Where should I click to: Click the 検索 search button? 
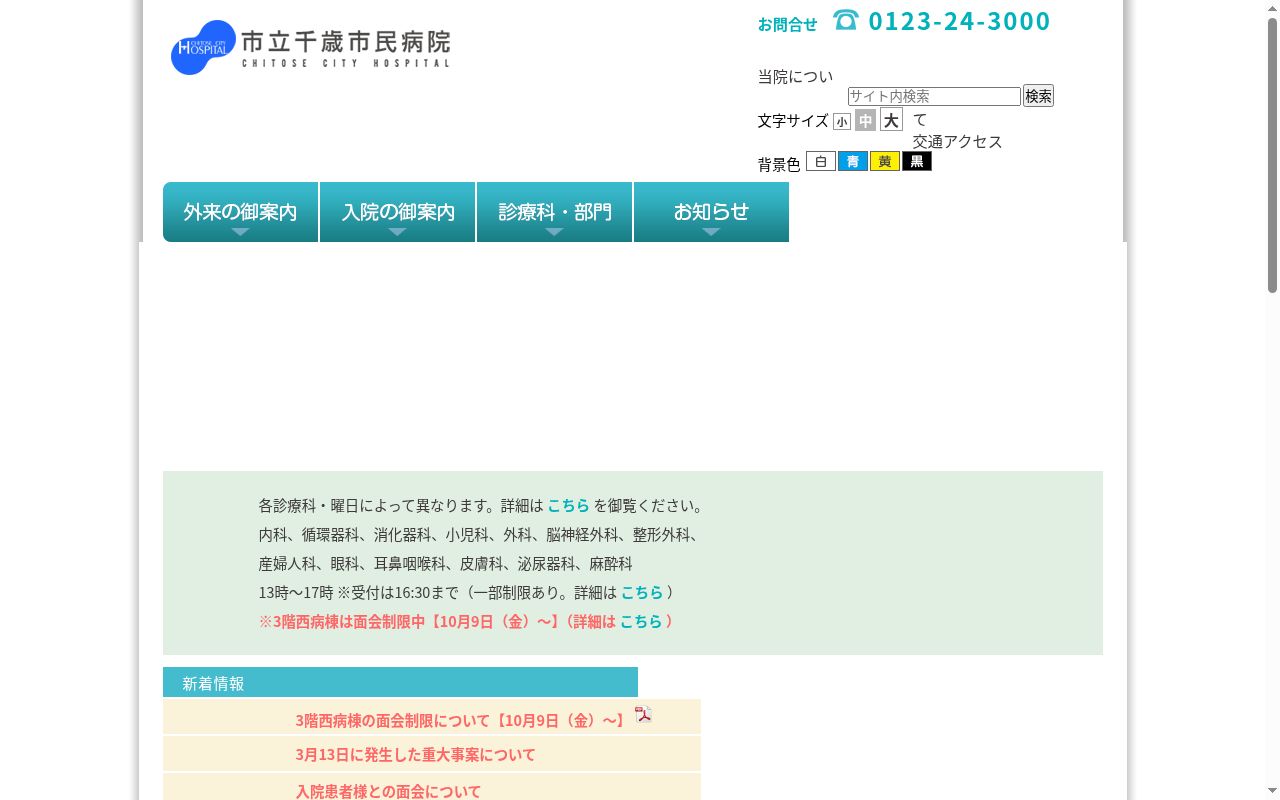[x=1038, y=96]
